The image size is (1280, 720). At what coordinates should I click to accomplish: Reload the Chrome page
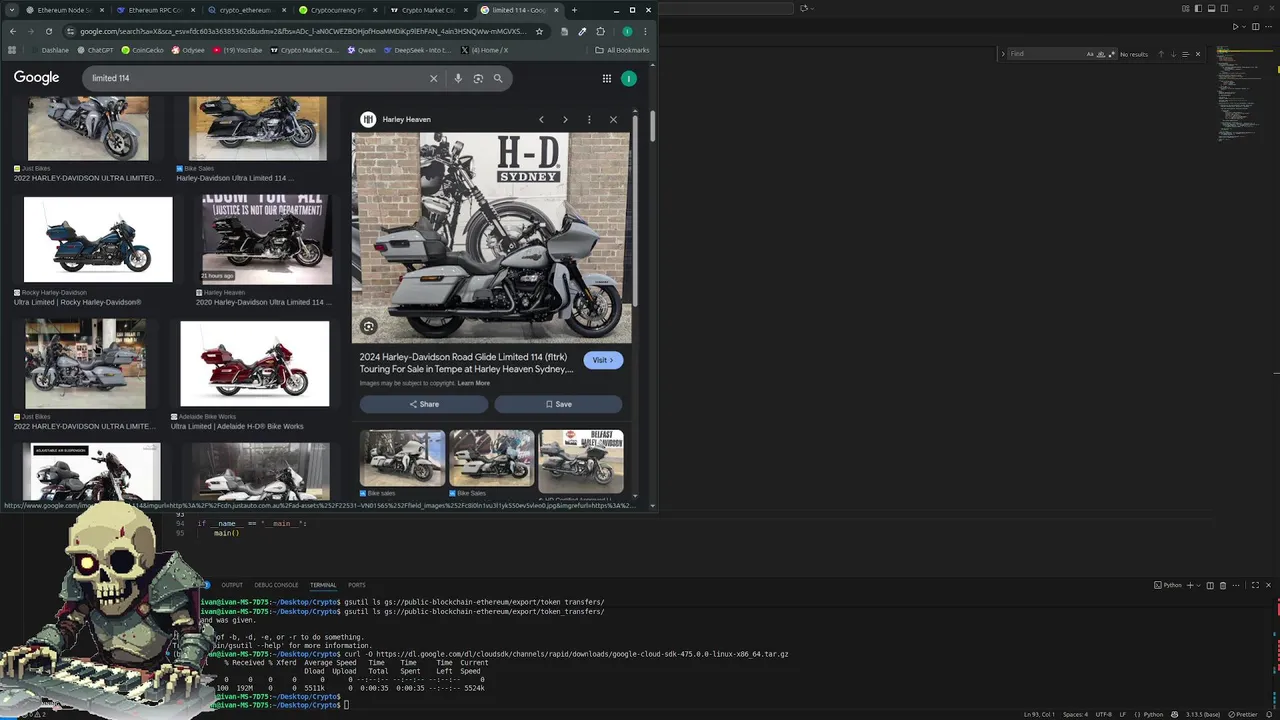point(48,31)
